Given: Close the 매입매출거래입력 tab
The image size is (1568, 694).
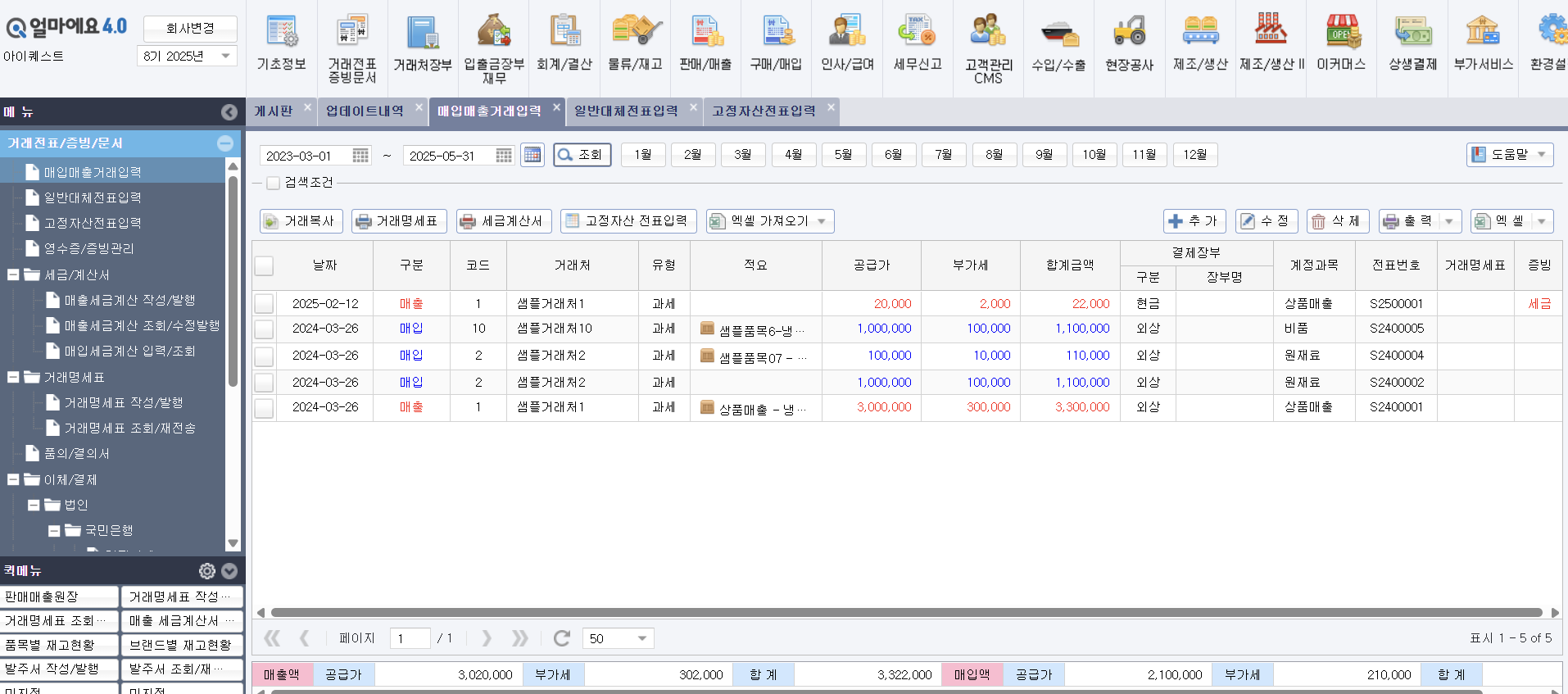Looking at the screenshot, I should tap(556, 107).
